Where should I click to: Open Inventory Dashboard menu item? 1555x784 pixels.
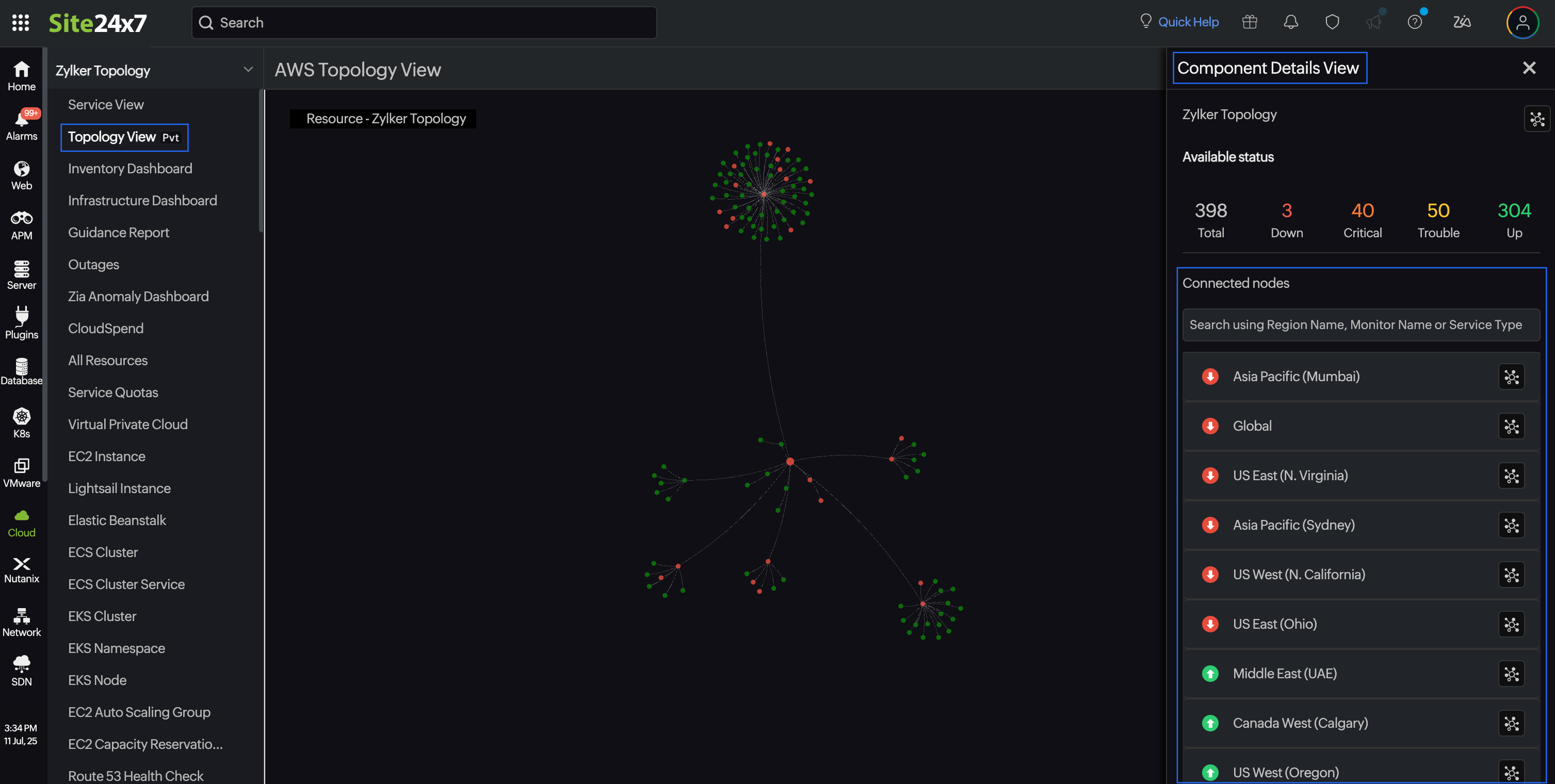pyautogui.click(x=130, y=168)
